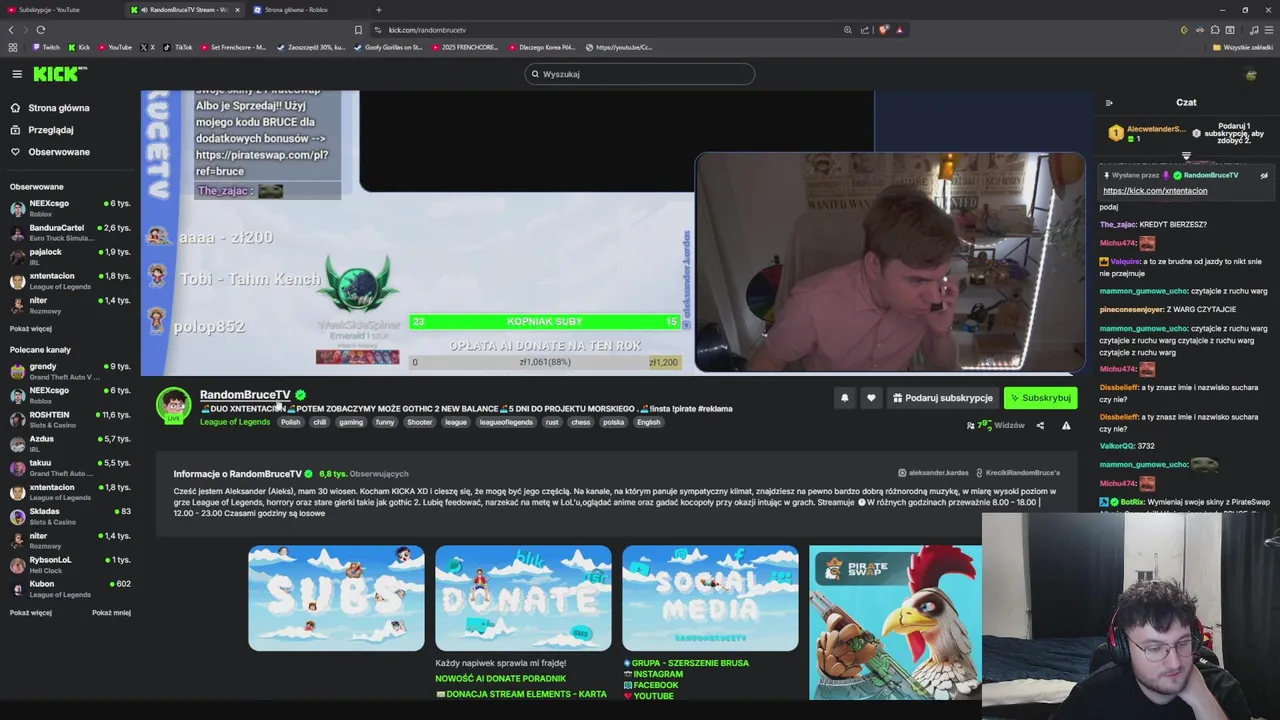This screenshot has height=720, width=1280.
Task: Select the chess tag
Action: click(x=580, y=422)
